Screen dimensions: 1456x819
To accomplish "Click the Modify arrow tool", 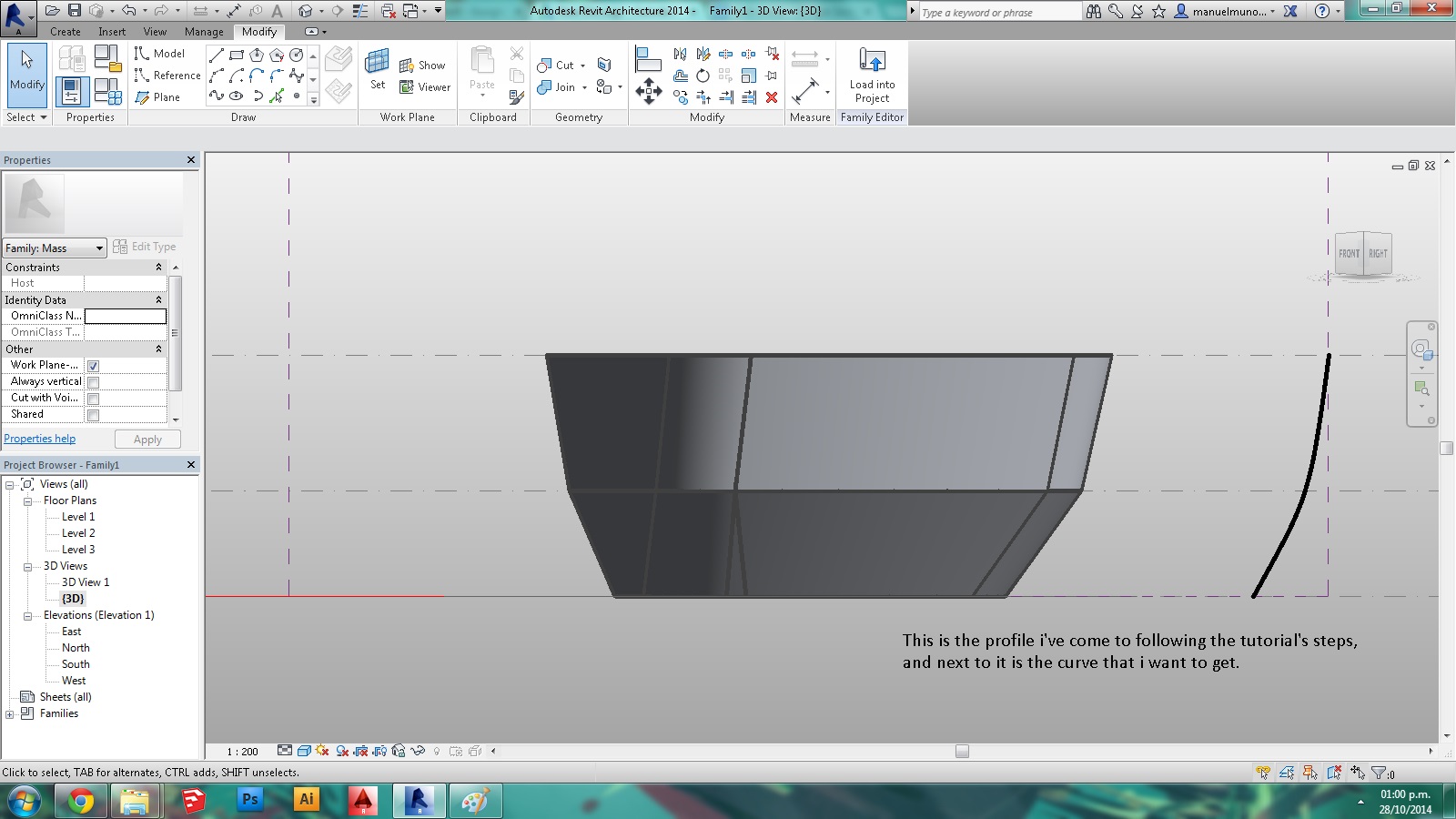I will (26, 69).
